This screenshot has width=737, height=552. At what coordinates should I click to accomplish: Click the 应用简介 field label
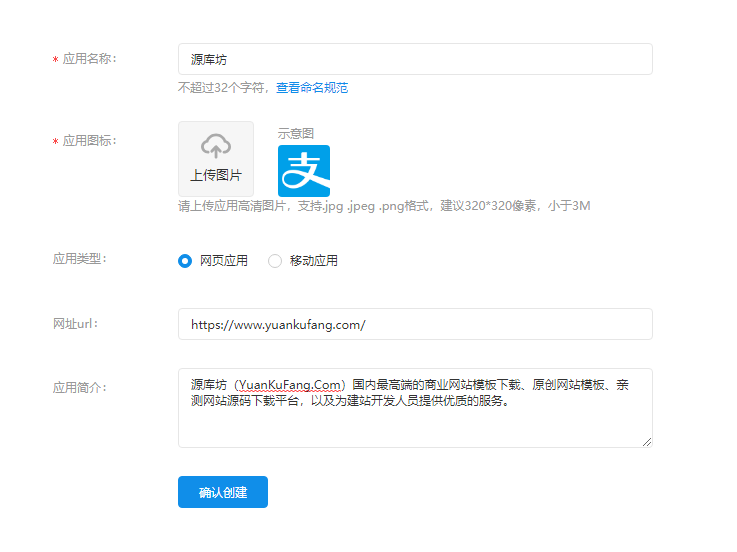(x=79, y=387)
